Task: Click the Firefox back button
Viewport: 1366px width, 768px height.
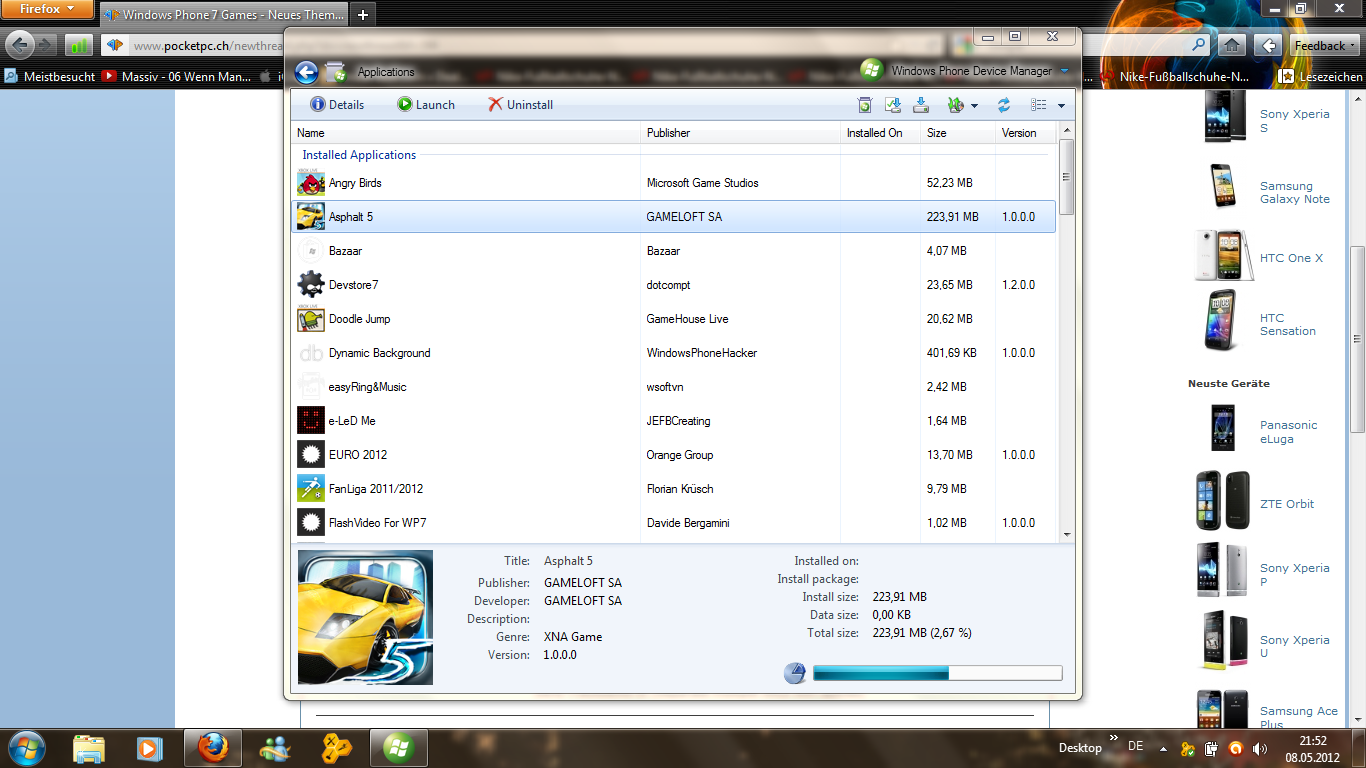Action: tap(20, 45)
